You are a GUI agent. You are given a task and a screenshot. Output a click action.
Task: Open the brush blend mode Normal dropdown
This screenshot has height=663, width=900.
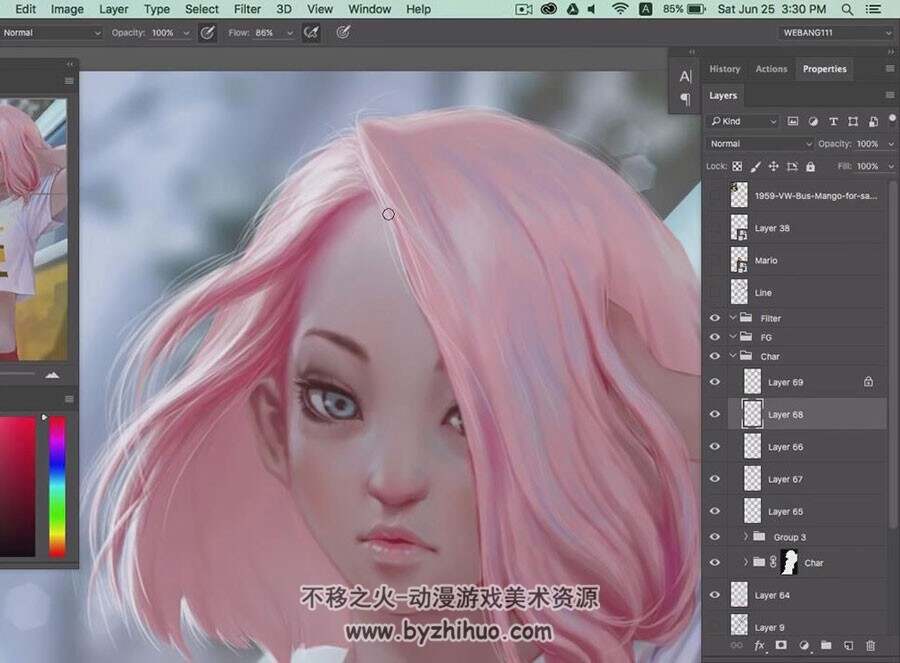point(51,33)
